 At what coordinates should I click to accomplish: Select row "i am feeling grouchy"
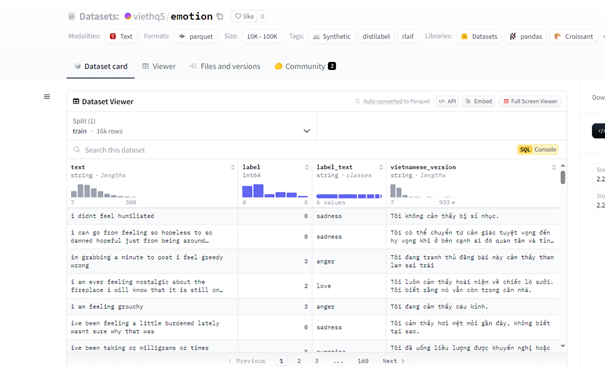click(x=313, y=307)
